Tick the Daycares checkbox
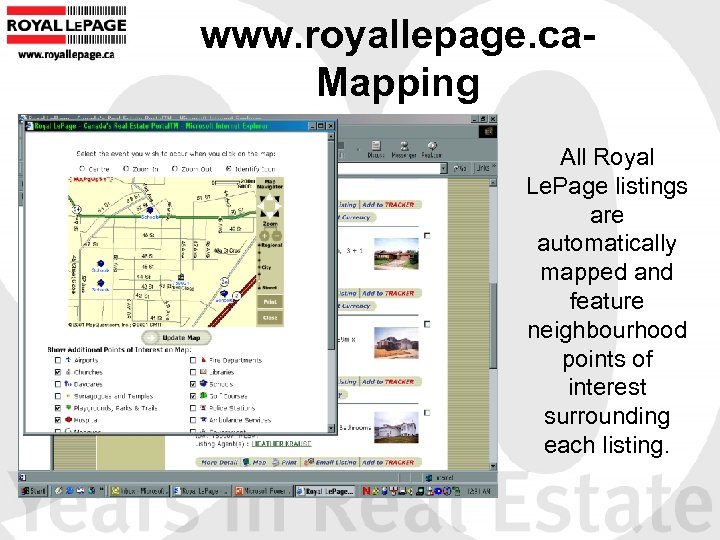 click(x=58, y=384)
